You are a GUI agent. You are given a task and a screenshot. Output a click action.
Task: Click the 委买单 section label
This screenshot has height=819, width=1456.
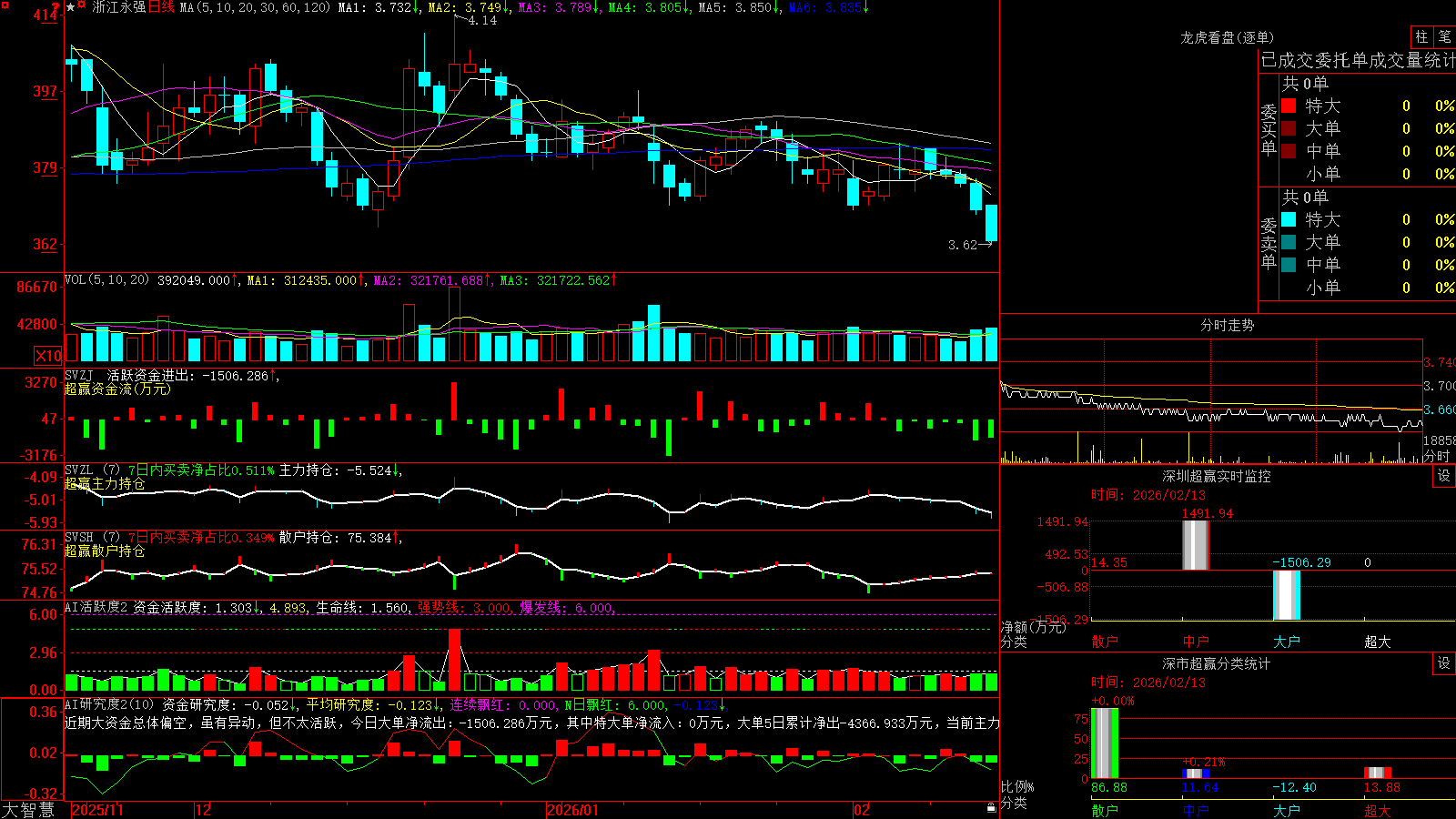(1269, 128)
